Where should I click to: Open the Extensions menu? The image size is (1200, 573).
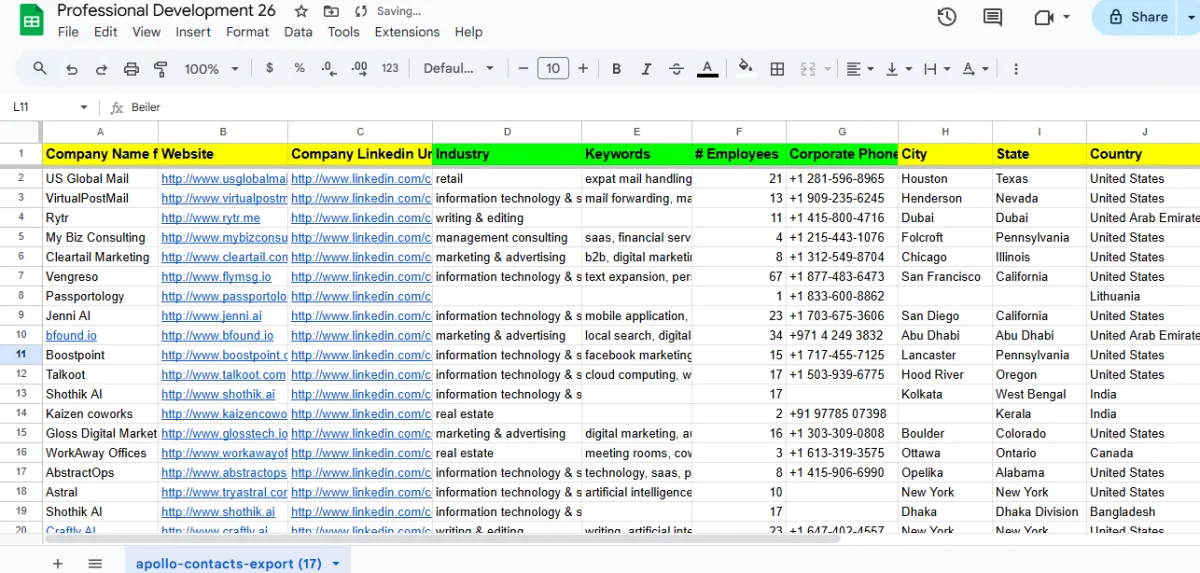click(407, 32)
